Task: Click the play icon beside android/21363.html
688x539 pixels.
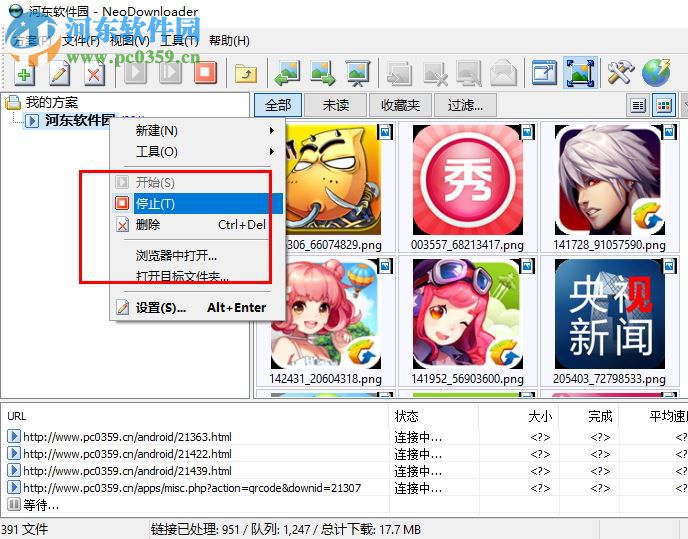Action: pos(14,436)
